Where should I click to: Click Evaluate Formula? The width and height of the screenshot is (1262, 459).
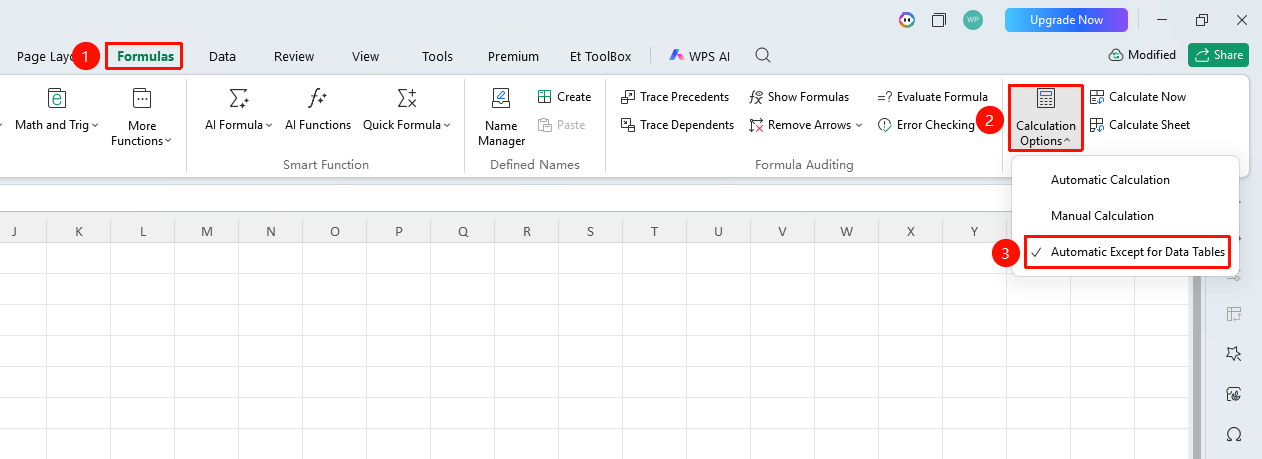[x=933, y=97]
